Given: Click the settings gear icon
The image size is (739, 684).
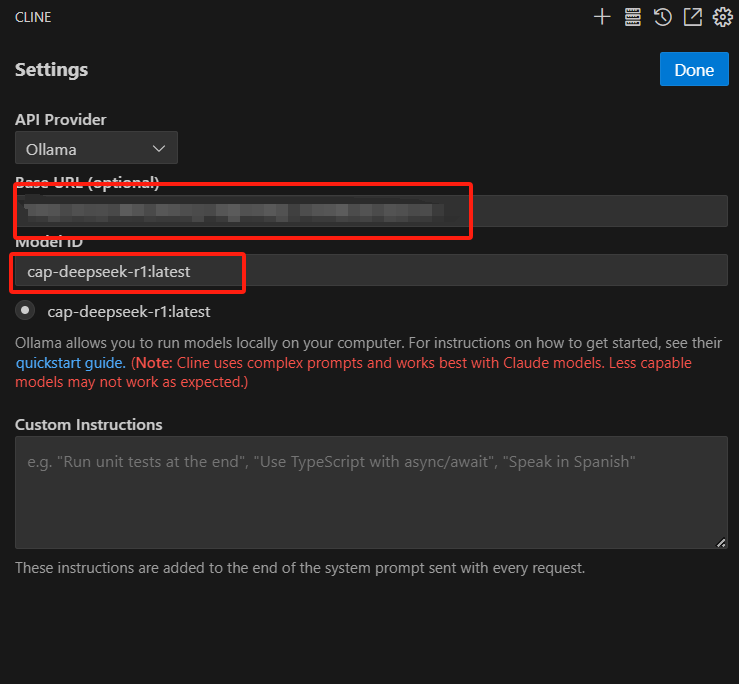Looking at the screenshot, I should coord(722,17).
